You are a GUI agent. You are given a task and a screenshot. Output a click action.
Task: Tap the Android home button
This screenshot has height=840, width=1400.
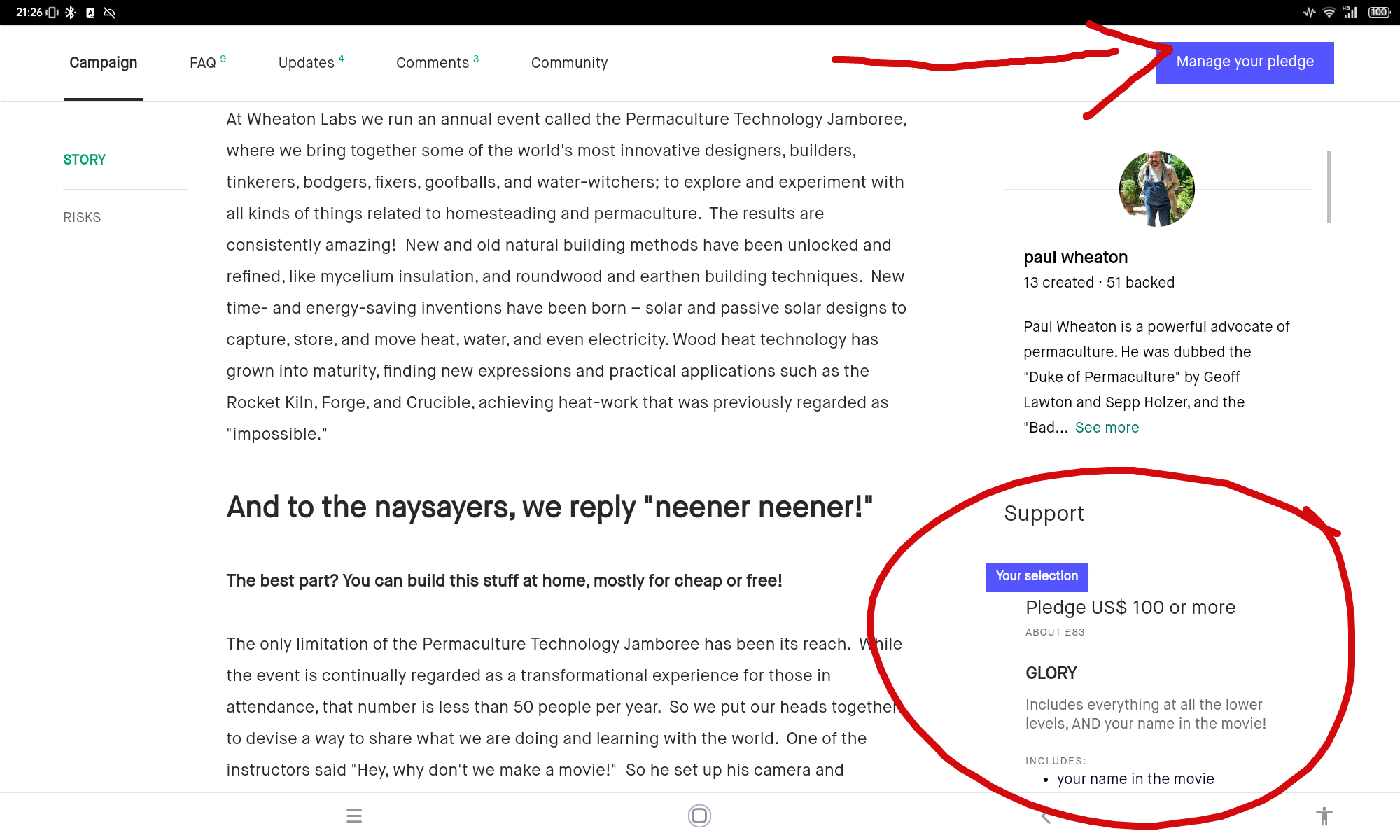(699, 816)
